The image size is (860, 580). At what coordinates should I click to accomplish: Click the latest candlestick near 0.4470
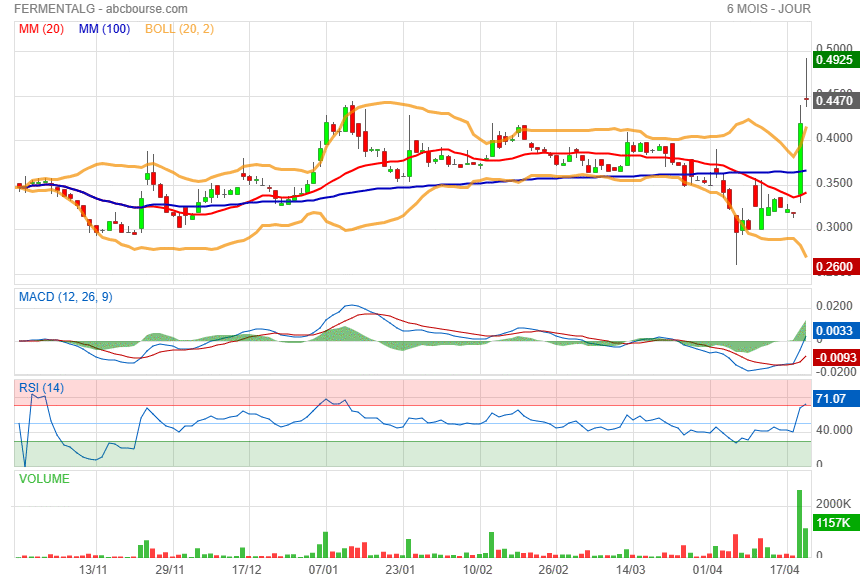(806, 82)
